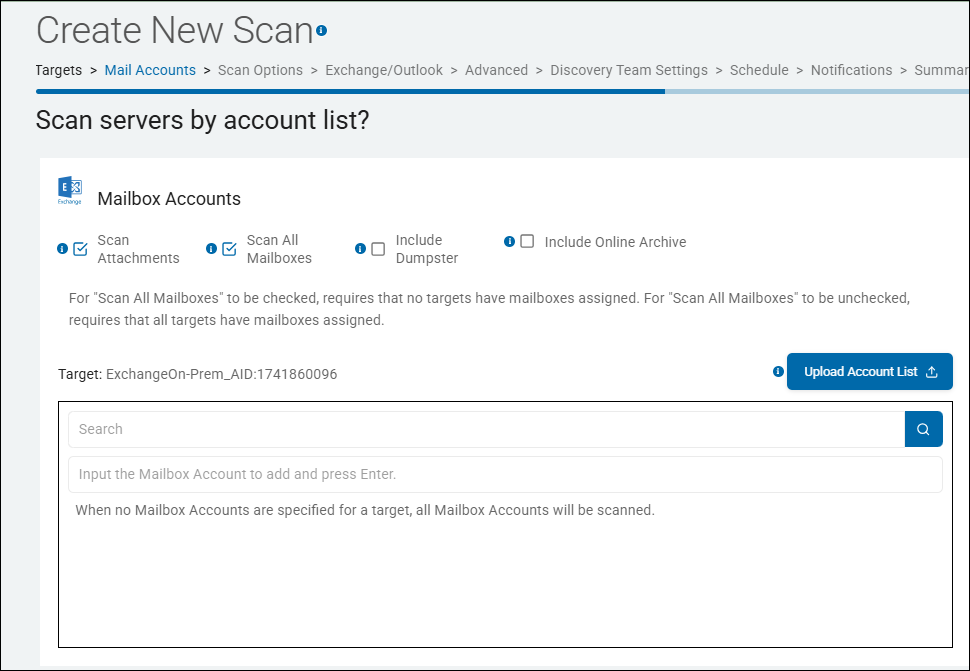Uncheck the Scan All Mailboxes checkbox
Viewport: 970px width, 671px height.
click(x=230, y=249)
